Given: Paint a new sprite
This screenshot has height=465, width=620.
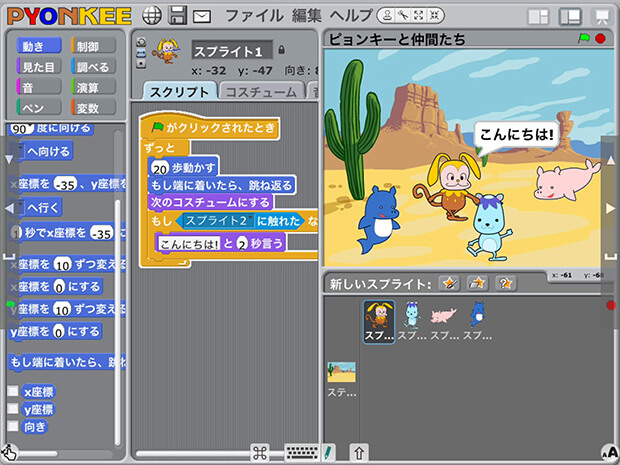Looking at the screenshot, I should click(449, 283).
